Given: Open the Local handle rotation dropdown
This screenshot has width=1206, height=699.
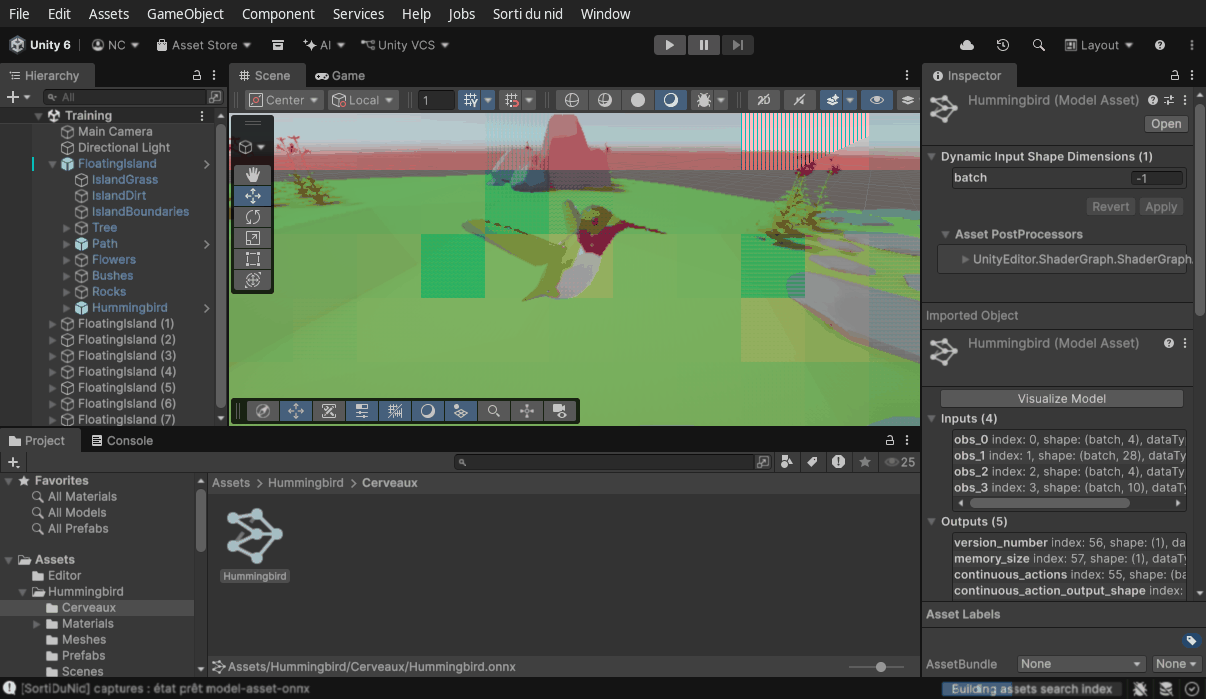Looking at the screenshot, I should [x=364, y=100].
